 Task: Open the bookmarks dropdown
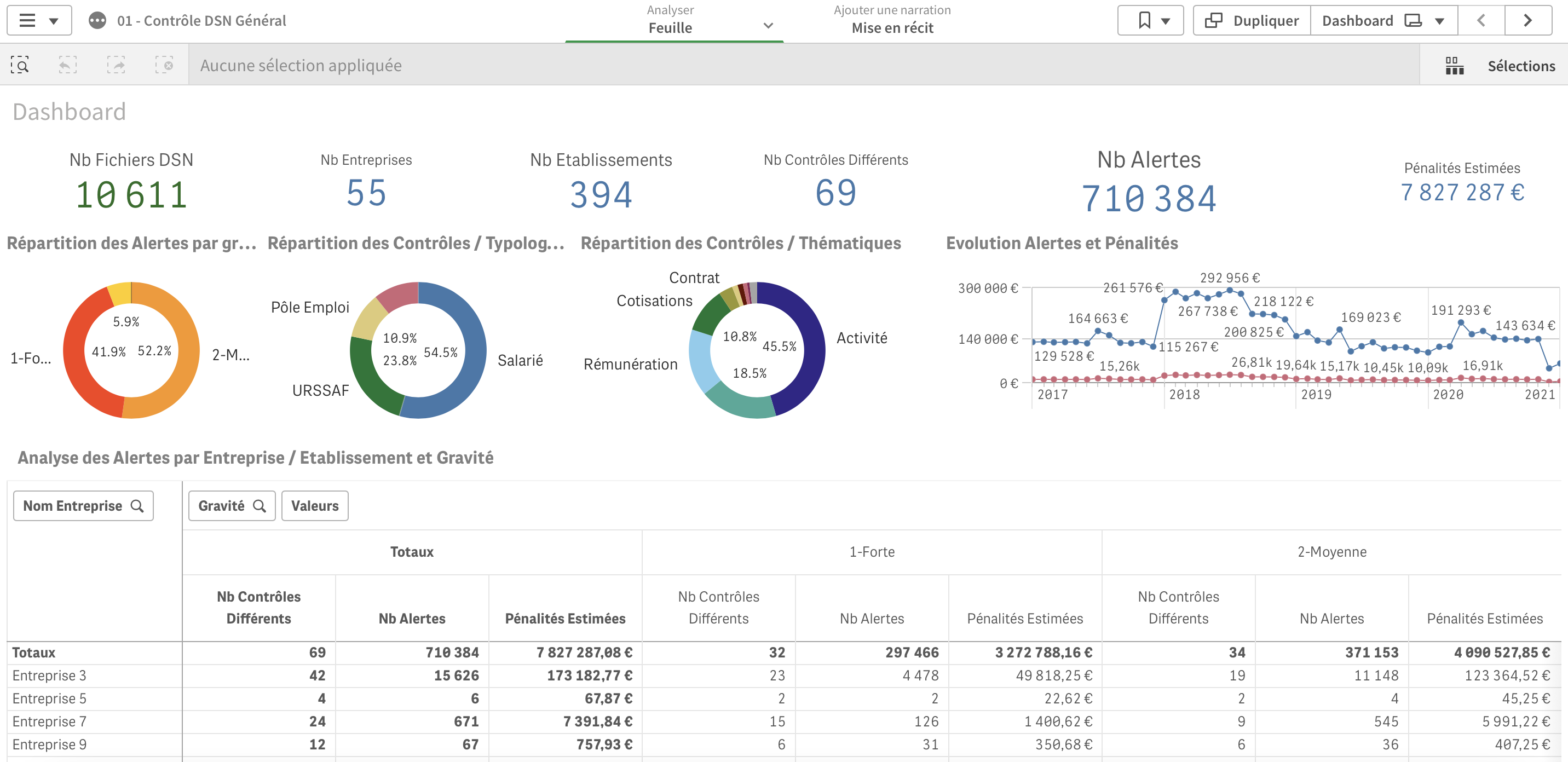[x=1150, y=21]
